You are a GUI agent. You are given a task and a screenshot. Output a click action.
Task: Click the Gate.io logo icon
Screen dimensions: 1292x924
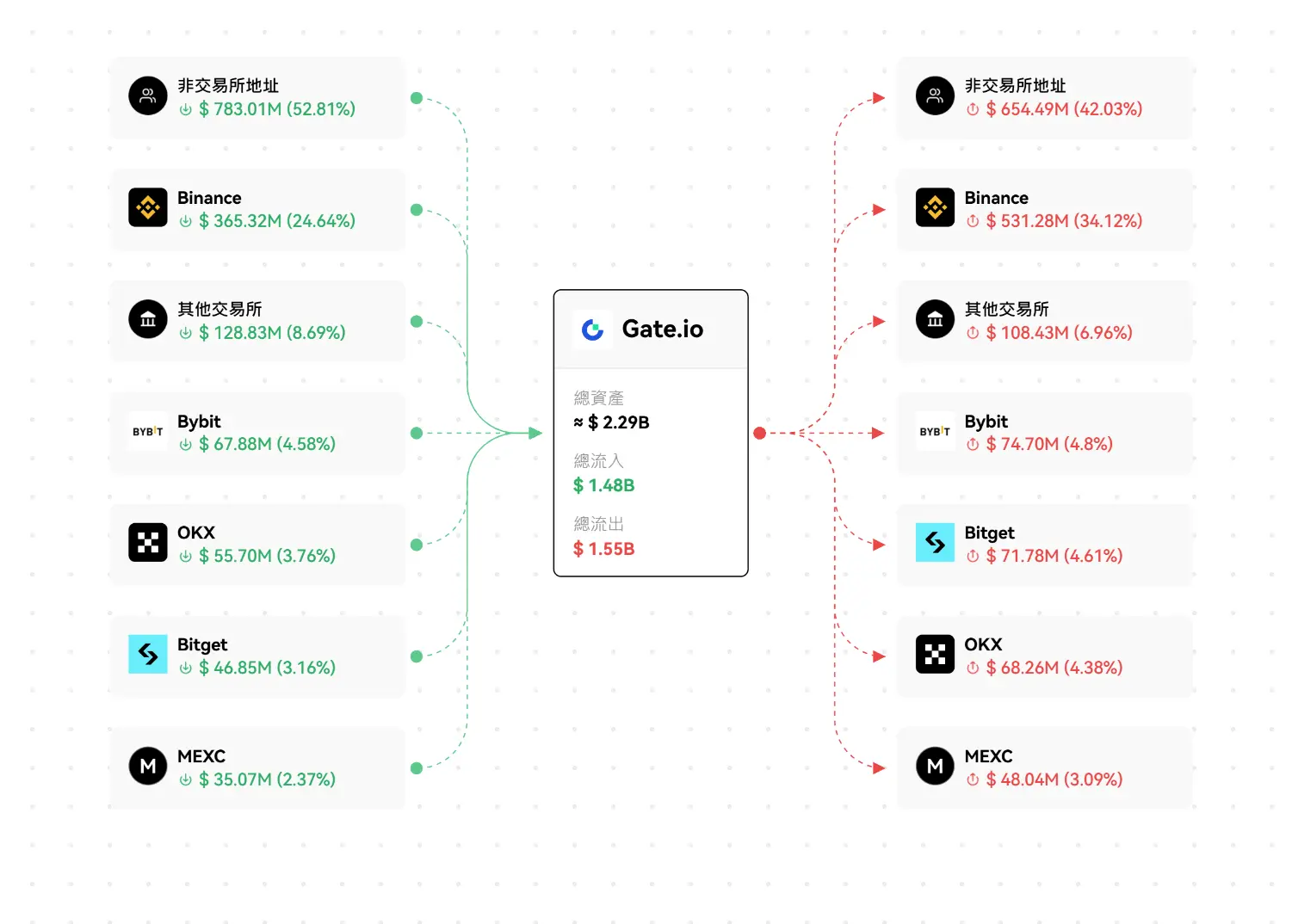592,330
